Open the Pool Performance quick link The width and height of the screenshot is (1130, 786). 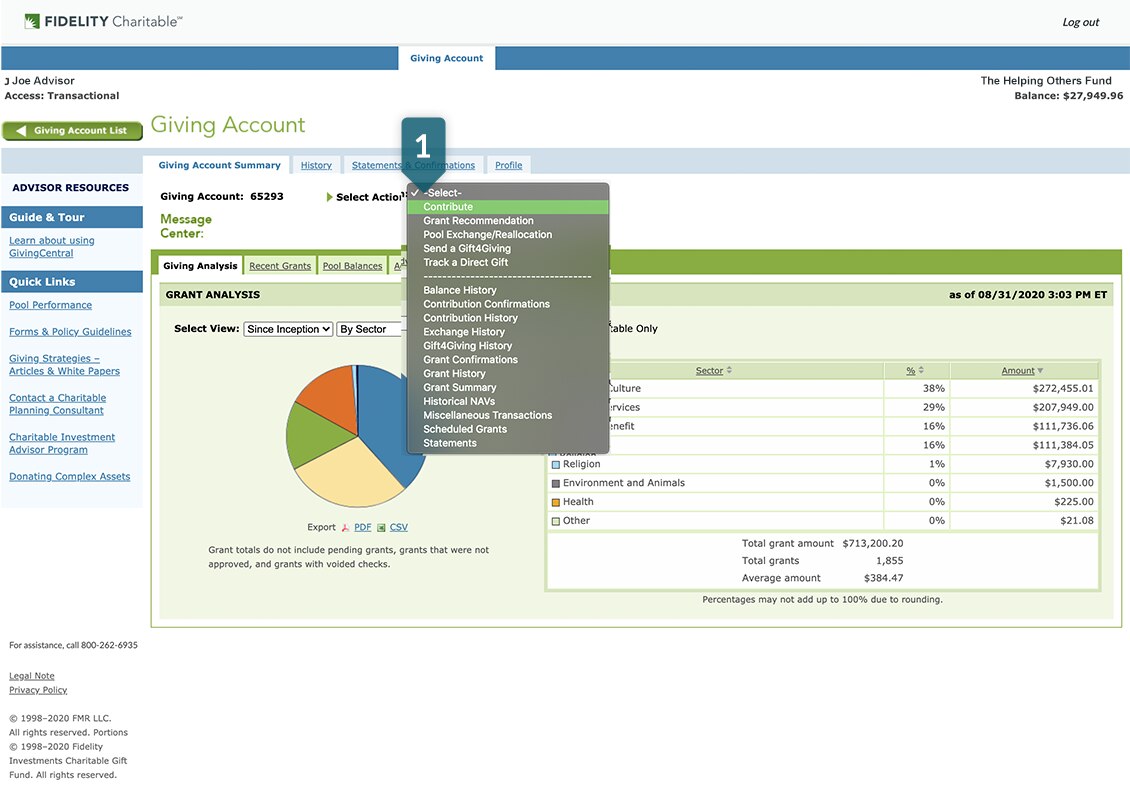[x=50, y=305]
